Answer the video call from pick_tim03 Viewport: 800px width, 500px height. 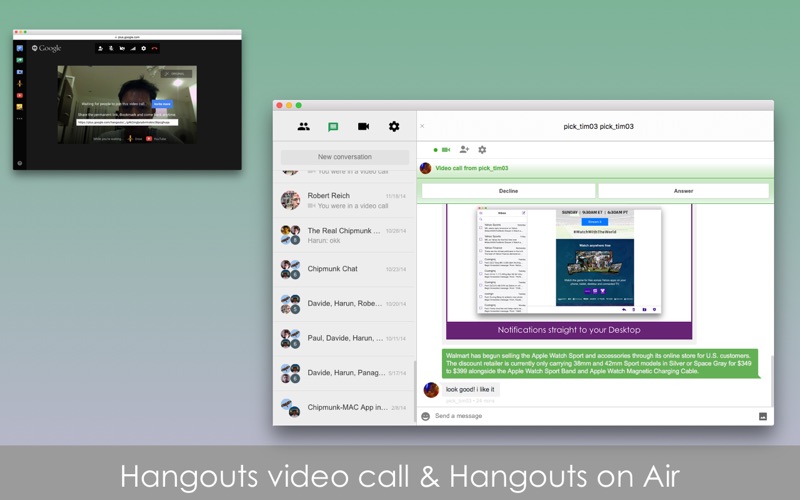pyautogui.click(x=684, y=191)
